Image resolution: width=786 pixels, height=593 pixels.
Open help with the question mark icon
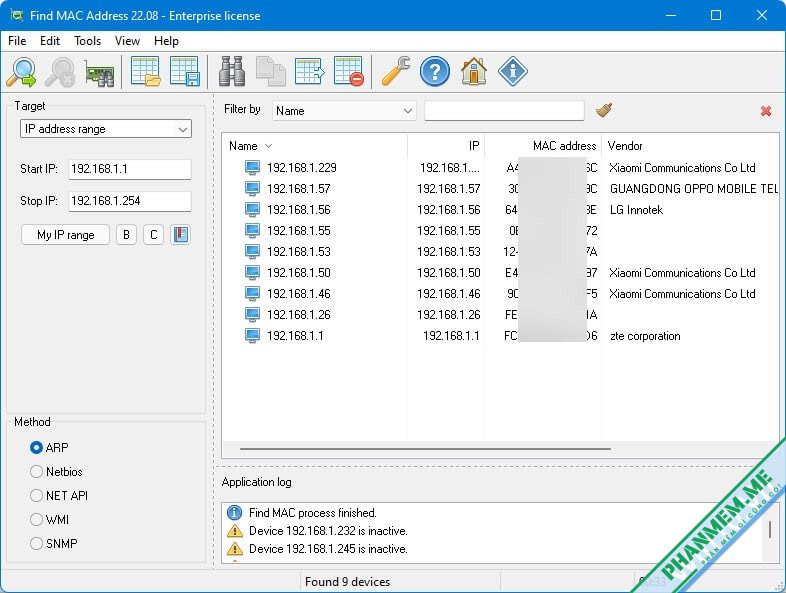[x=435, y=72]
